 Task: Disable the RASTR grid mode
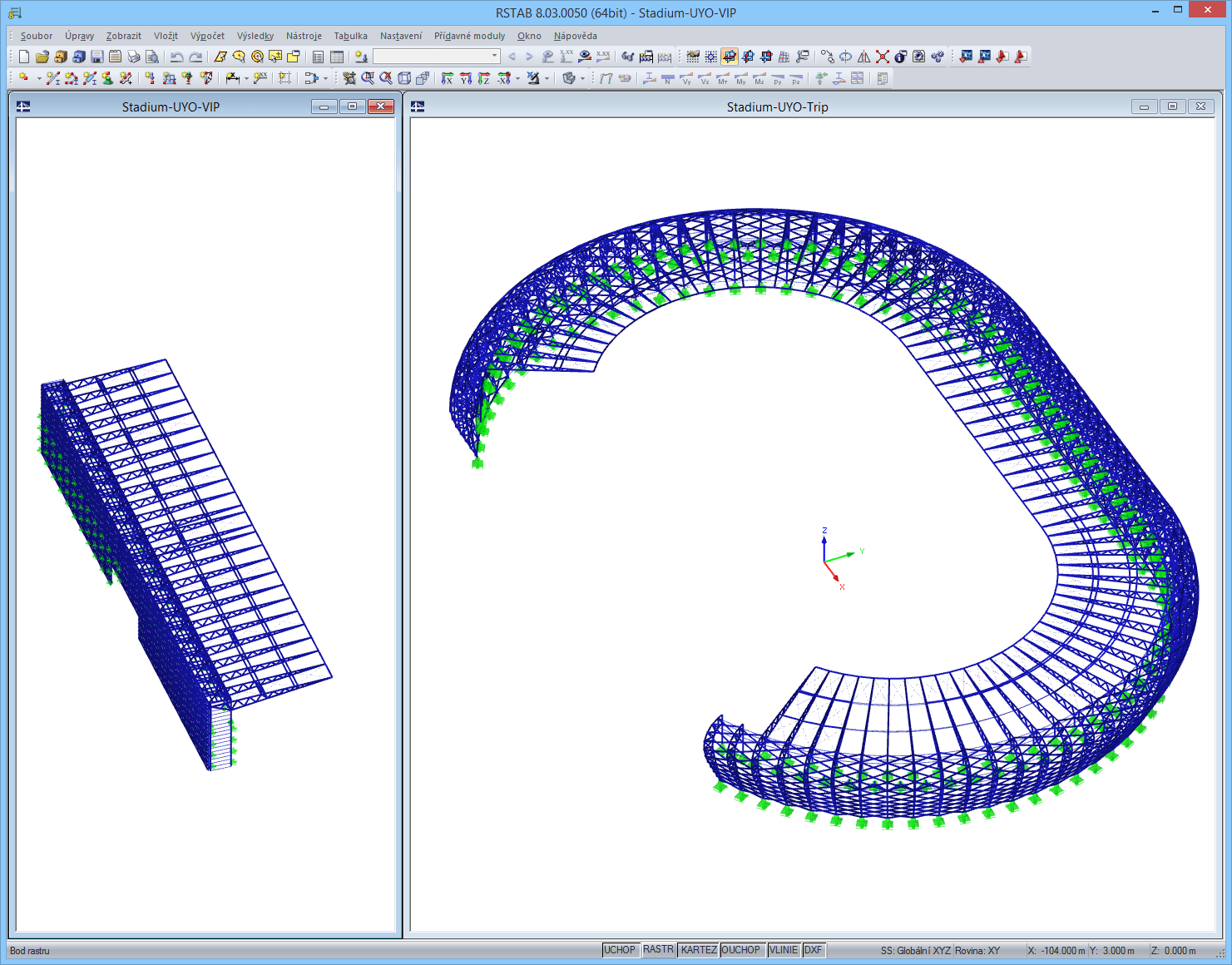point(660,950)
